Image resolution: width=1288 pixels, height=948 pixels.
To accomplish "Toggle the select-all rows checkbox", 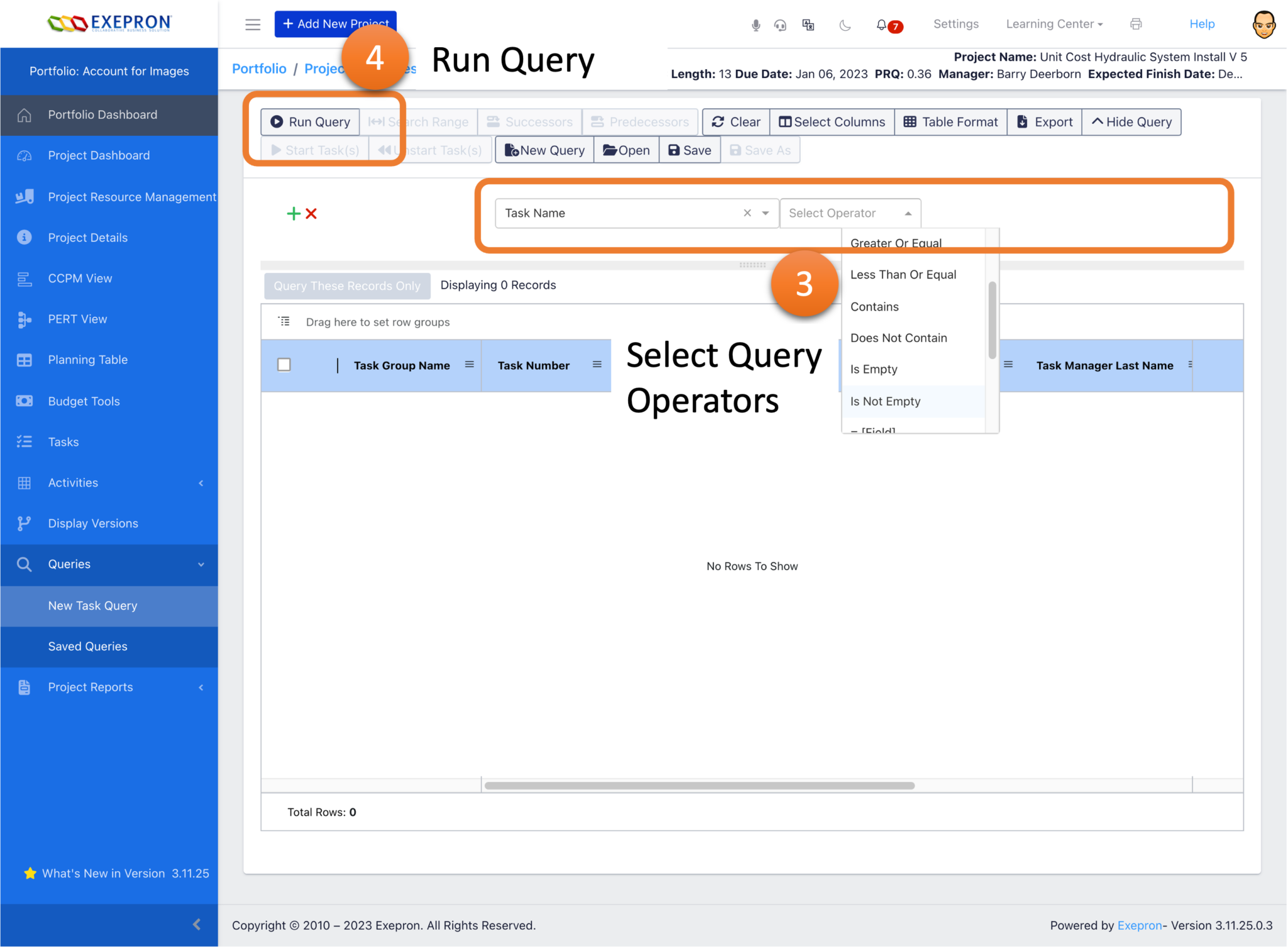I will (284, 365).
